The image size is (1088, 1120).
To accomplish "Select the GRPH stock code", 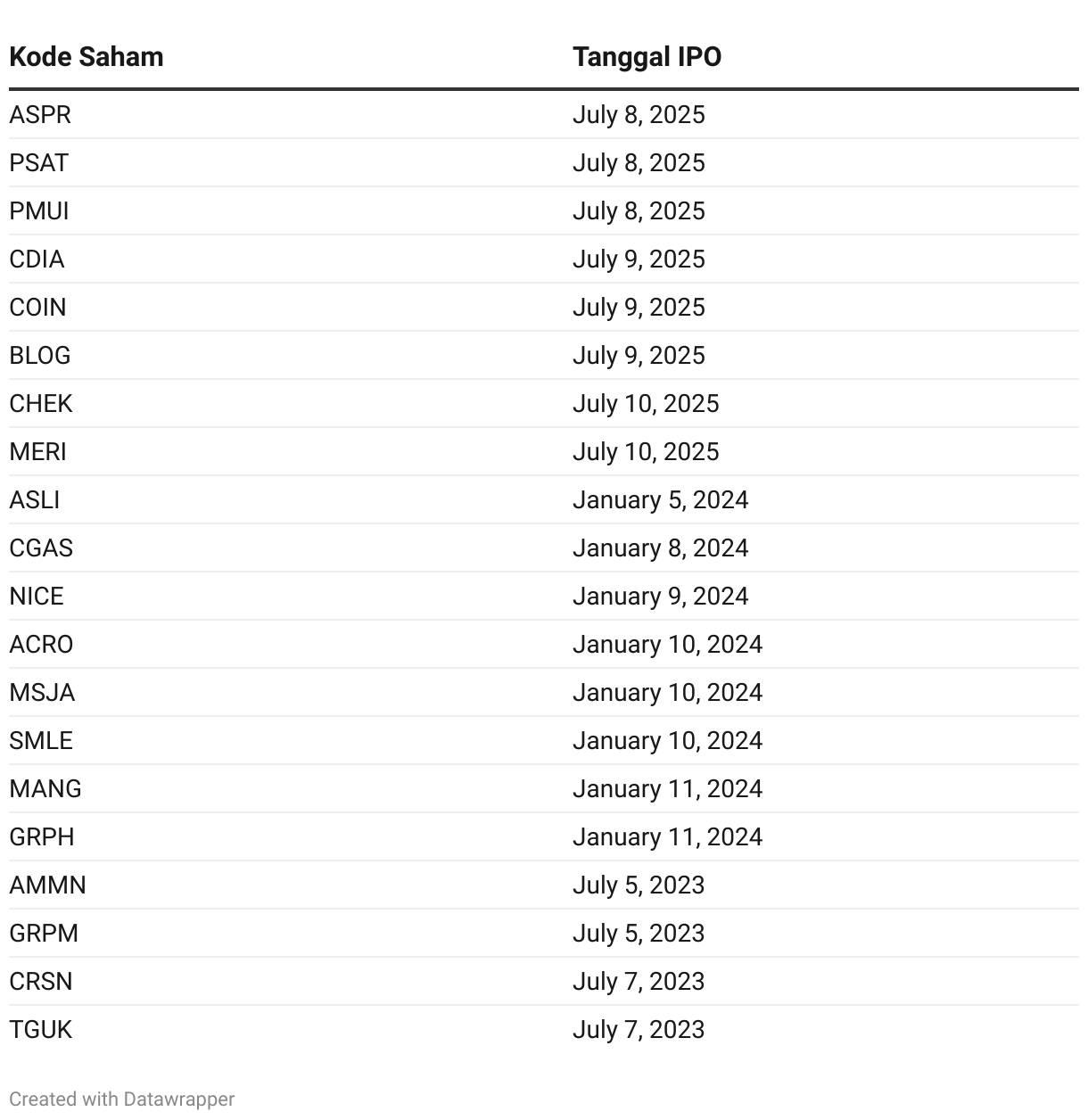I will click(x=42, y=837).
